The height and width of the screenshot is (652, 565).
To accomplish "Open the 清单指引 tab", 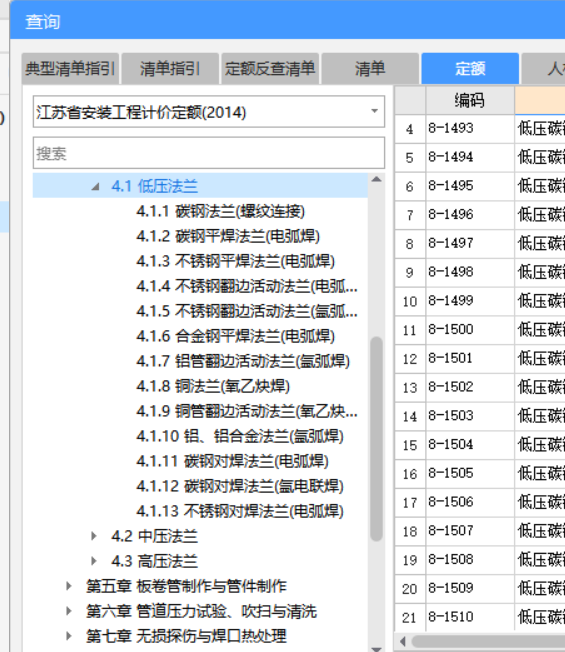I will [170, 69].
